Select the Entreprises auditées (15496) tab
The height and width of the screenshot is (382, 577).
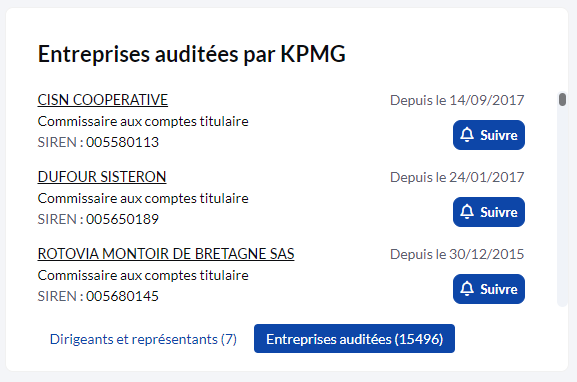(x=354, y=339)
